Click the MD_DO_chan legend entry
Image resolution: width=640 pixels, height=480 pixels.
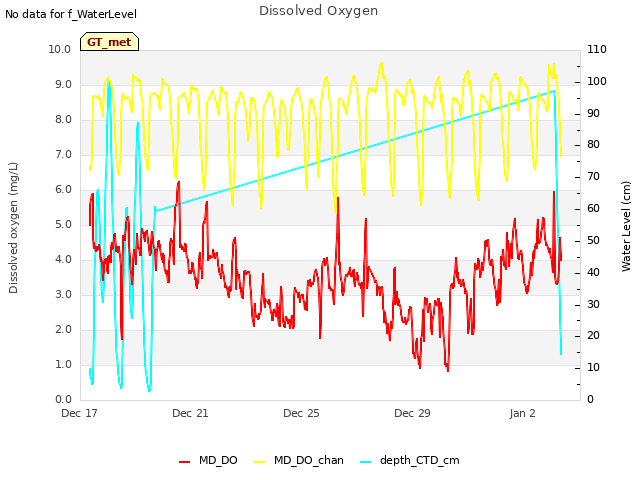299,460
